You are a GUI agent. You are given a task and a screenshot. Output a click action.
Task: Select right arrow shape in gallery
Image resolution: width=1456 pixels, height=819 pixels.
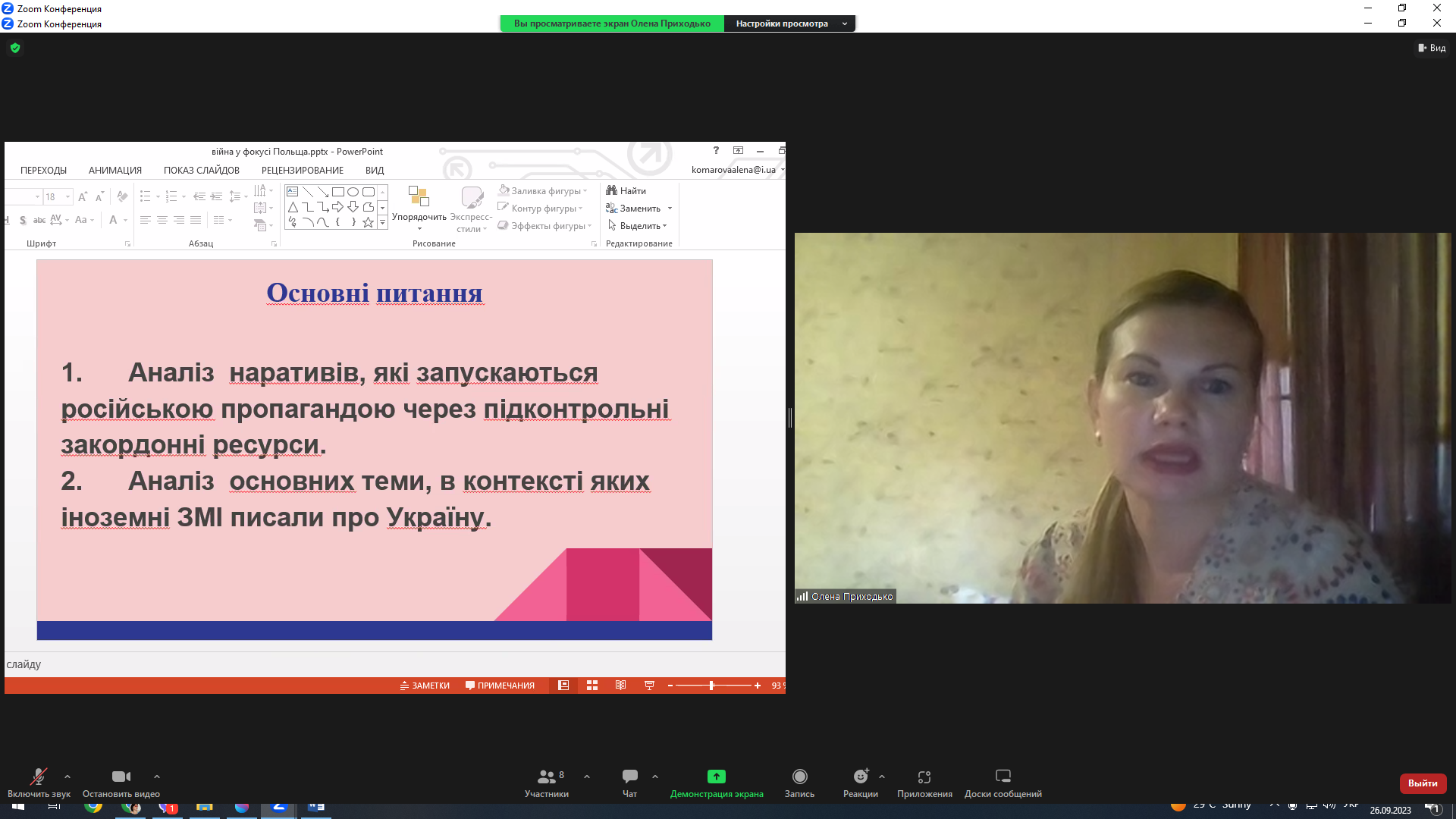[x=337, y=207]
